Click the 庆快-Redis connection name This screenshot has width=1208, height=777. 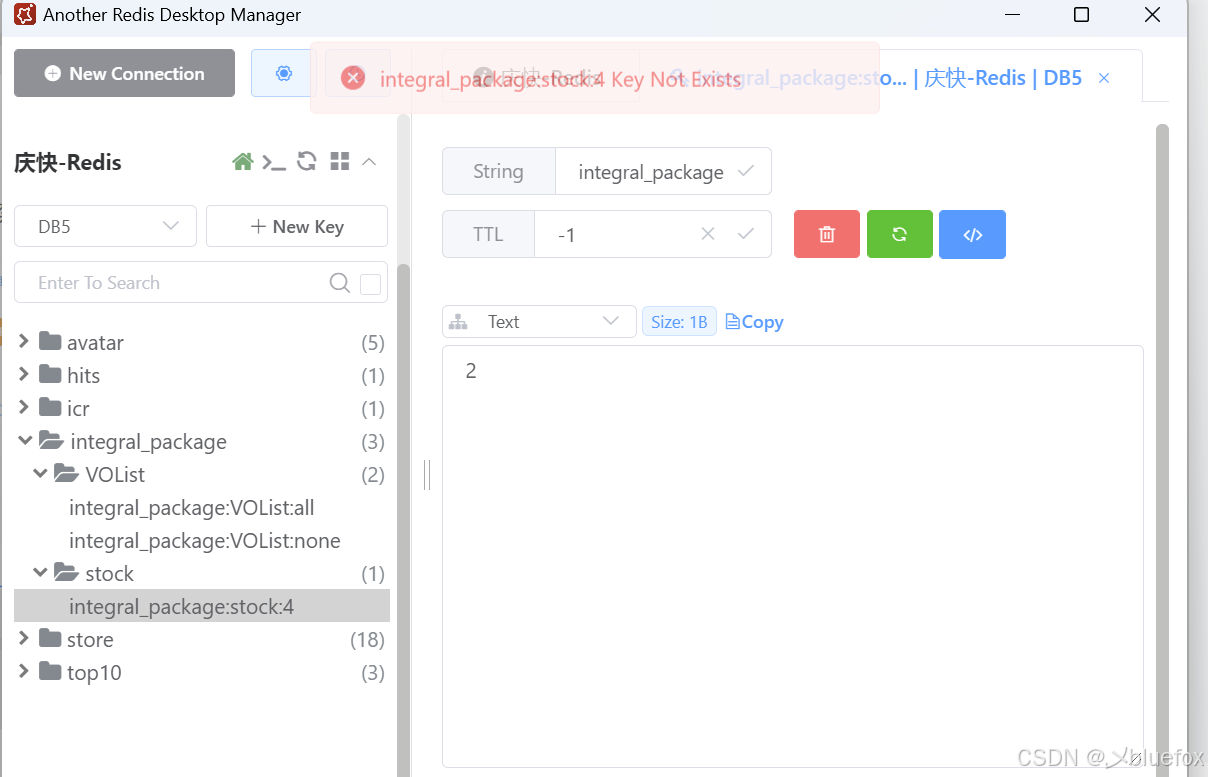pyautogui.click(x=68, y=163)
